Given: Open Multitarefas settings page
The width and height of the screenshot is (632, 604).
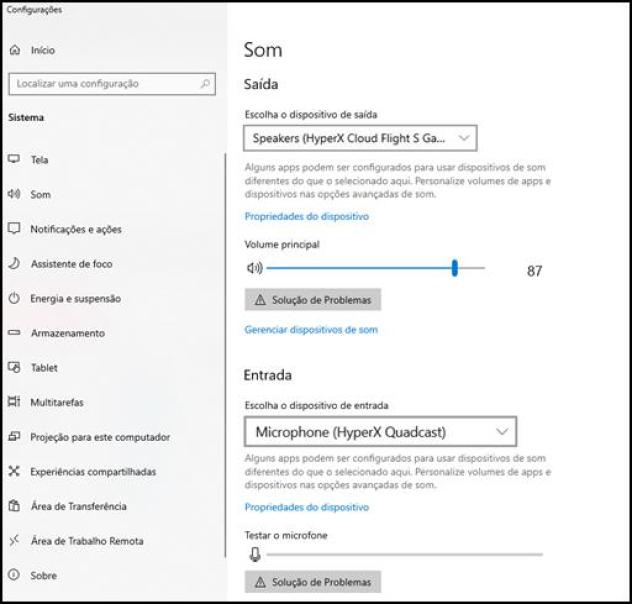Looking at the screenshot, I should click(57, 402).
